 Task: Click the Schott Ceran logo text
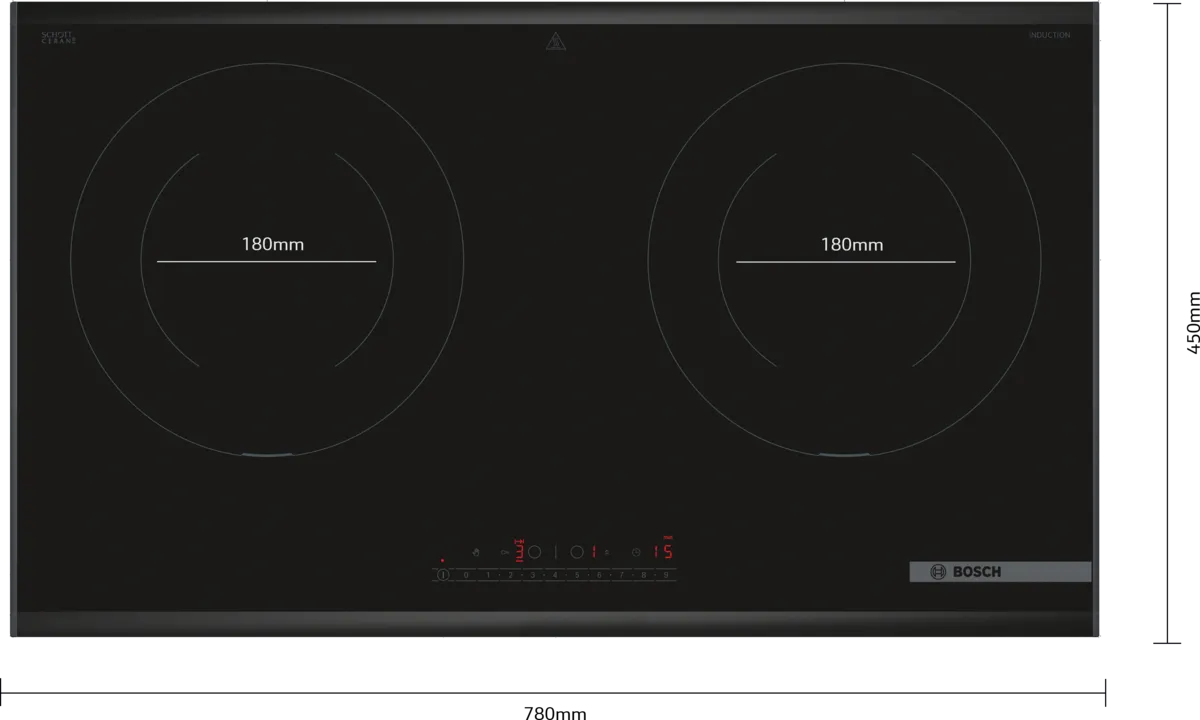pyautogui.click(x=58, y=38)
